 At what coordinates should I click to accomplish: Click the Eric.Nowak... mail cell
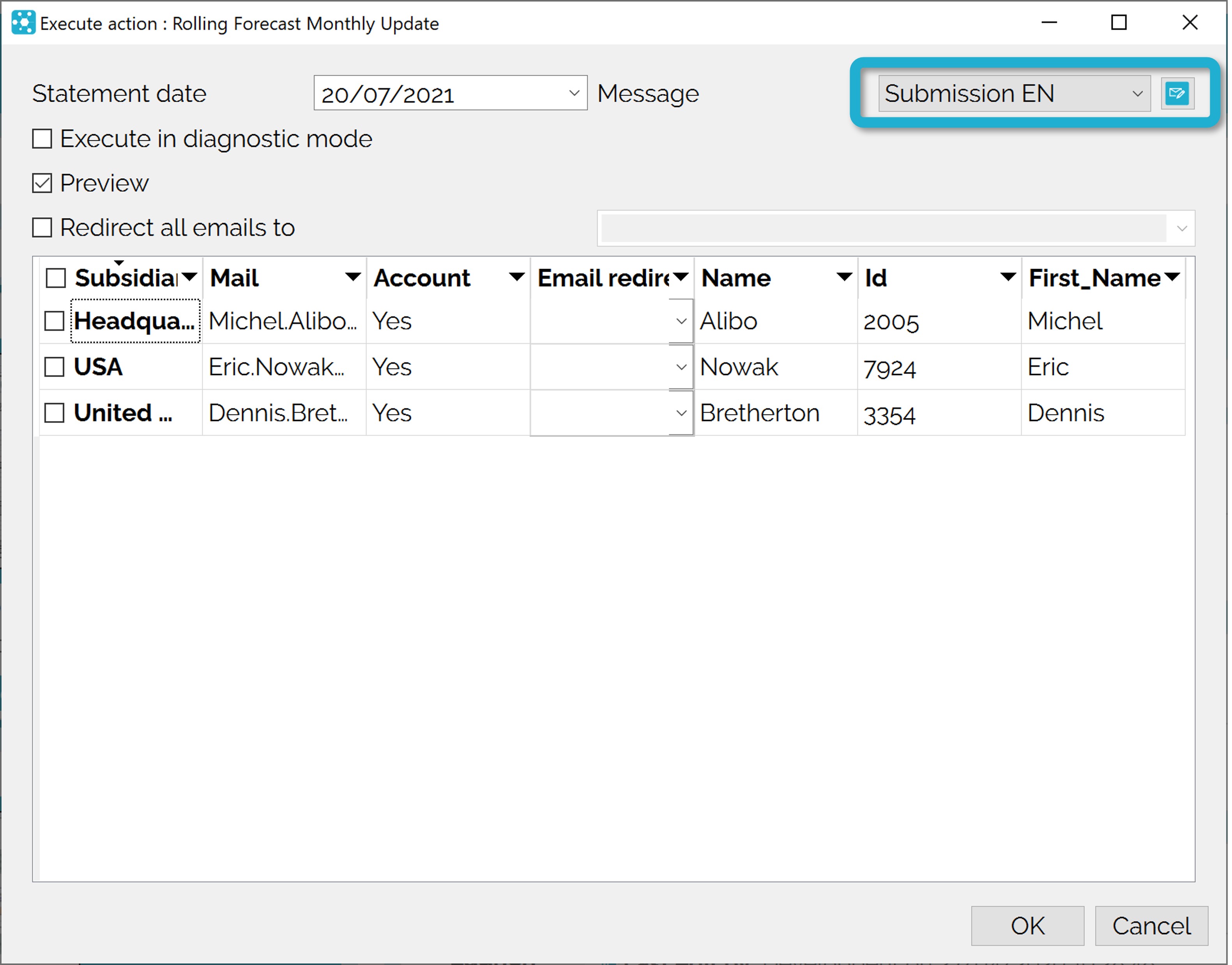284,367
